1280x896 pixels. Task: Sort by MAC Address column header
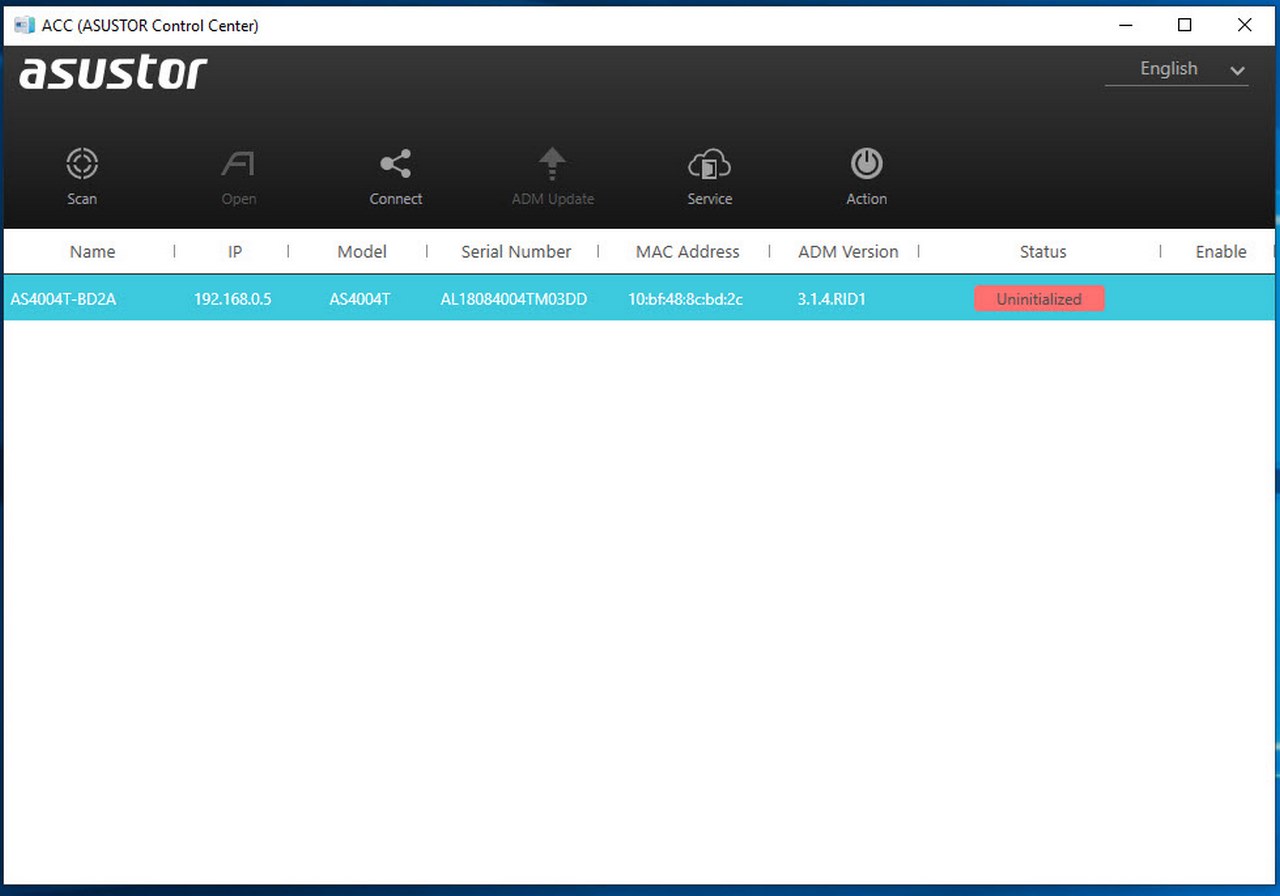coord(688,252)
